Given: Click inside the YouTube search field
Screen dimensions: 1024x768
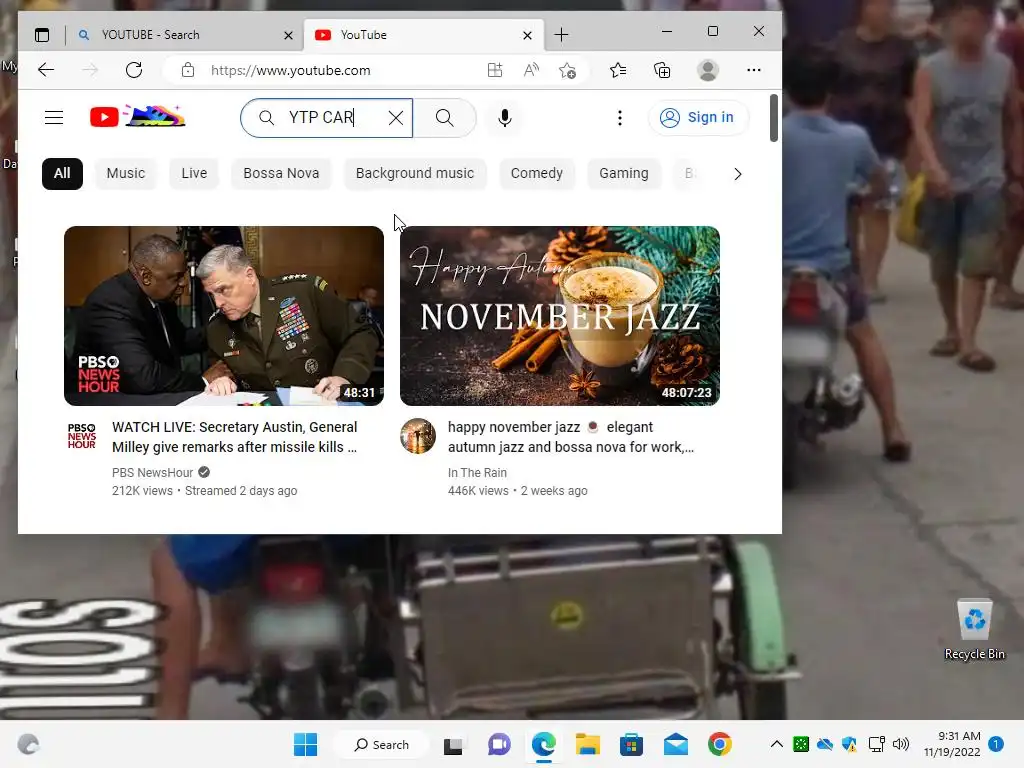Looking at the screenshot, I should pyautogui.click(x=327, y=118).
